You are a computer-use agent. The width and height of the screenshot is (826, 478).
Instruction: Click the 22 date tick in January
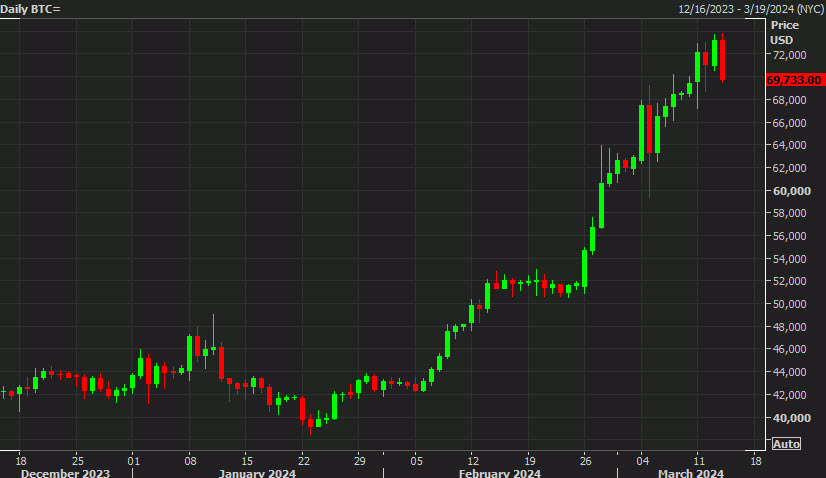coord(303,460)
